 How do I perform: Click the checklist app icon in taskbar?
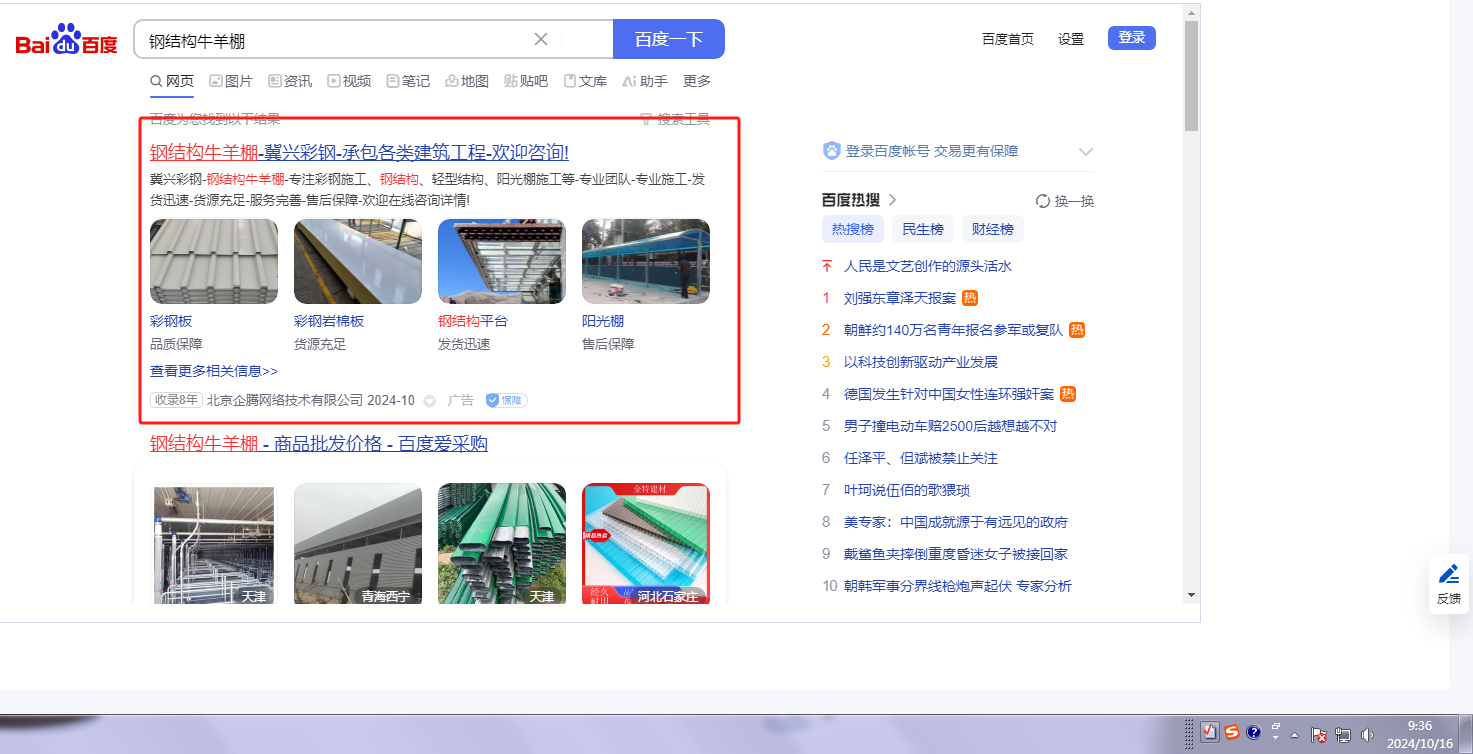(x=1210, y=732)
